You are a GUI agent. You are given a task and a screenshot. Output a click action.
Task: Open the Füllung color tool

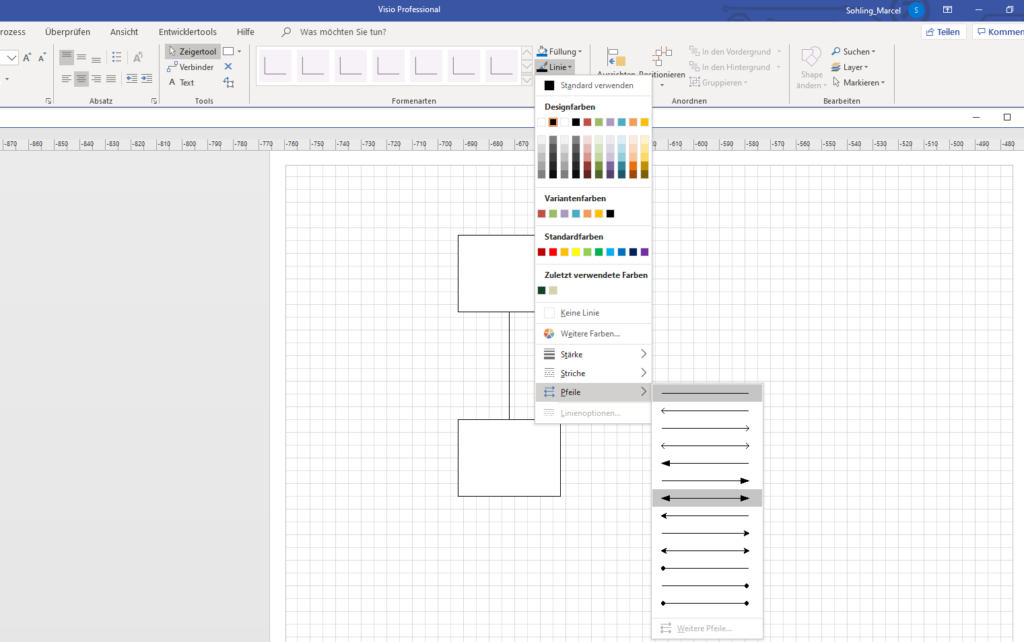(x=558, y=50)
